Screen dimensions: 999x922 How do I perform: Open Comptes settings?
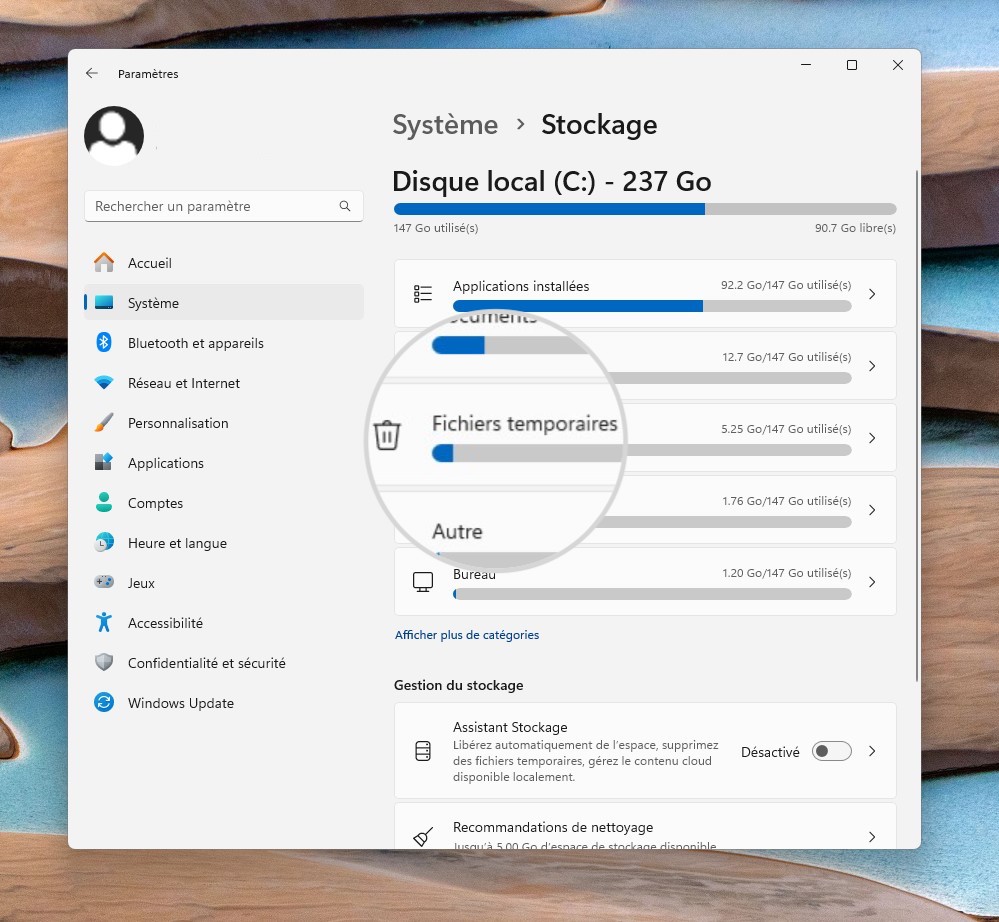(224, 502)
